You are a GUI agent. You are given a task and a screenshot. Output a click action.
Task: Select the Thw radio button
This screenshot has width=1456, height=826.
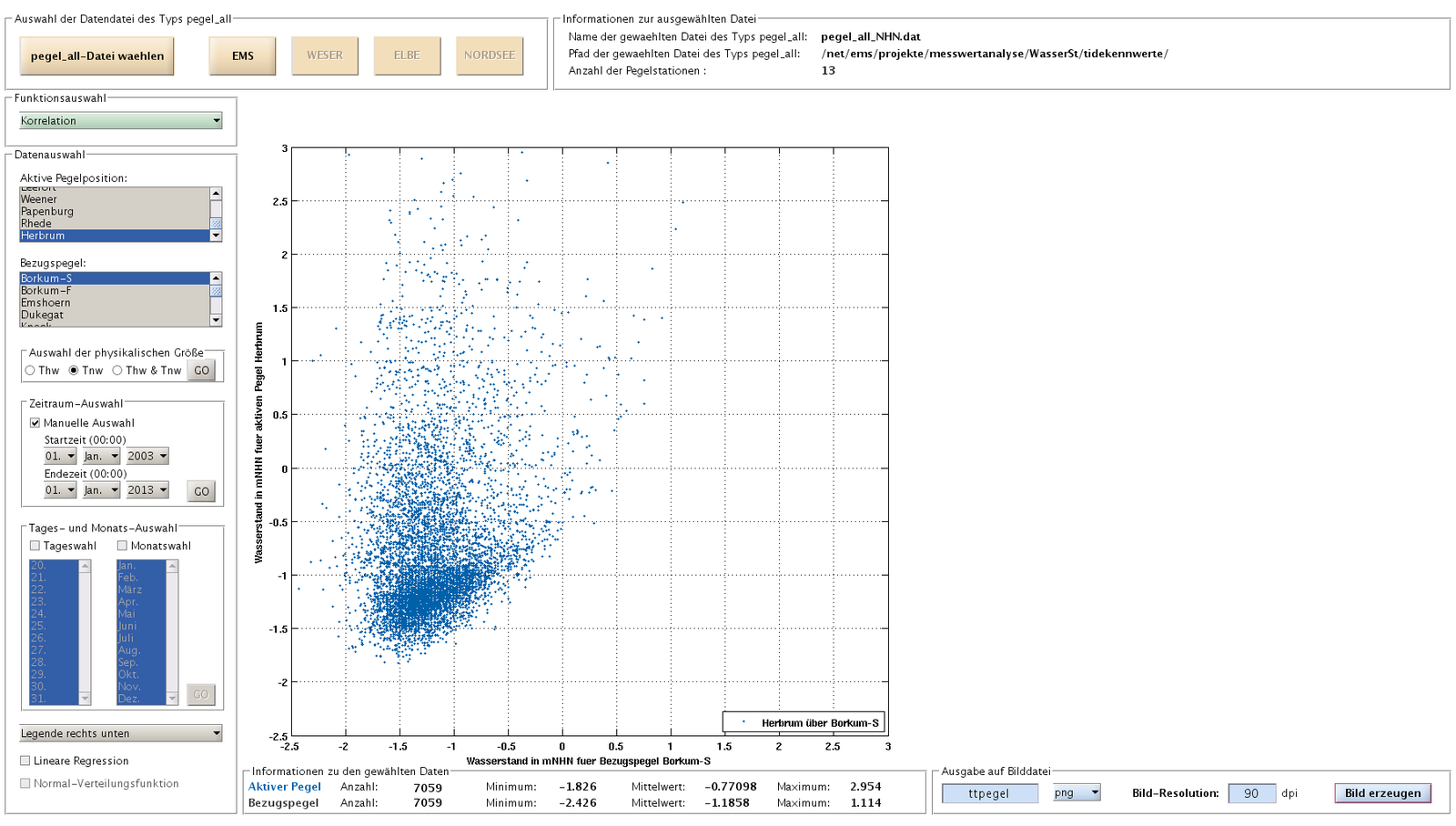pos(30,370)
